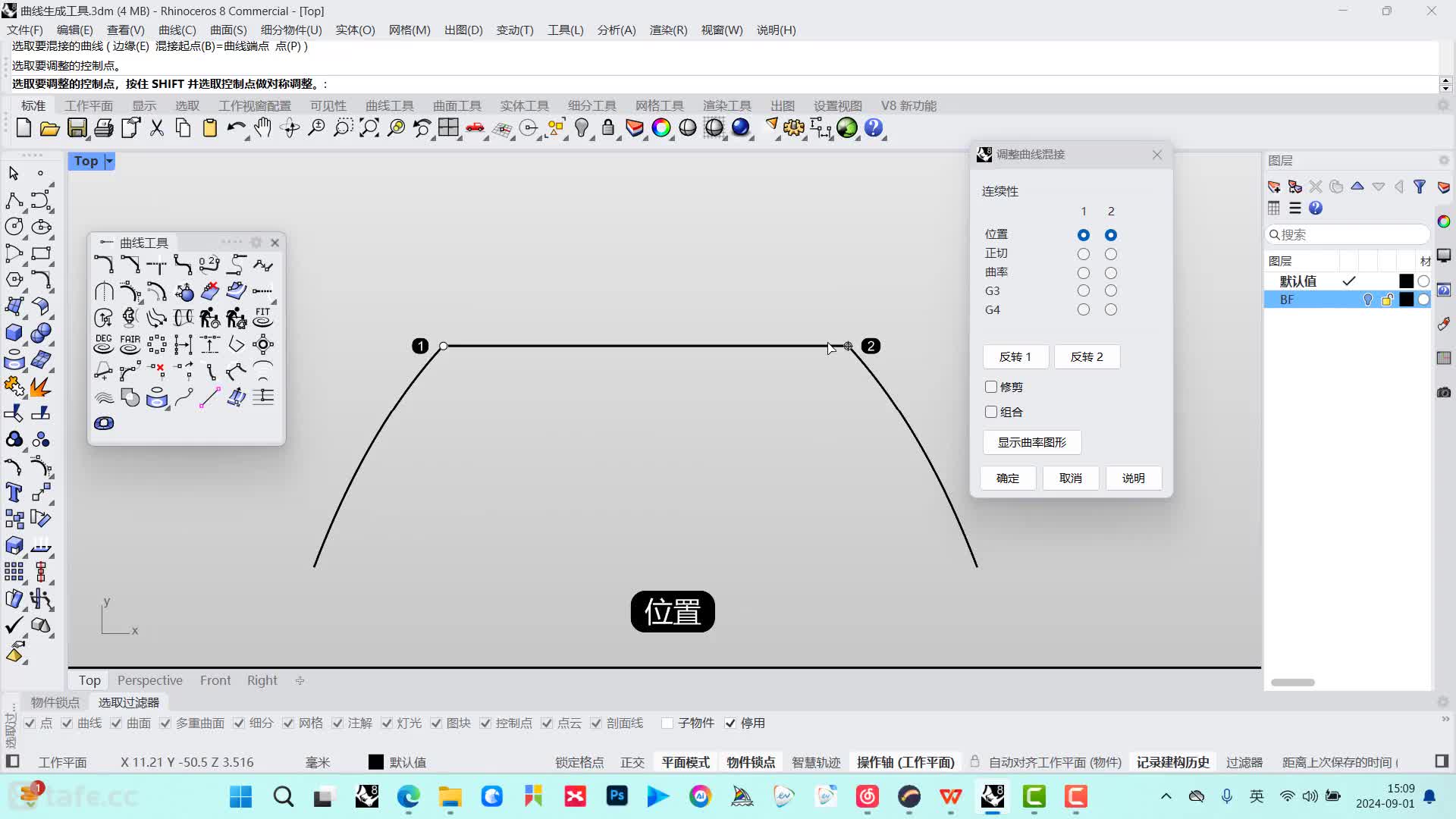This screenshot has width=1456, height=819.
Task: Add a new viewport tab with plus
Action: click(300, 680)
